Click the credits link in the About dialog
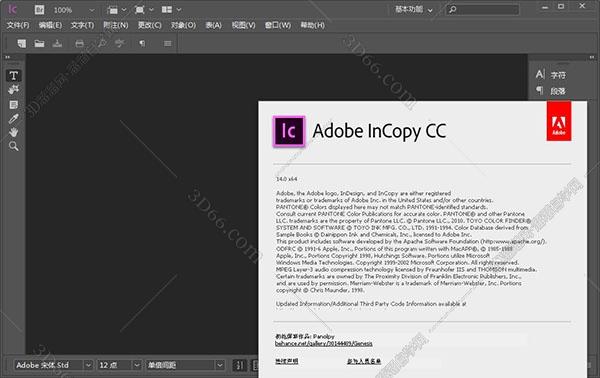This screenshot has width=600, height=378. tap(364, 361)
